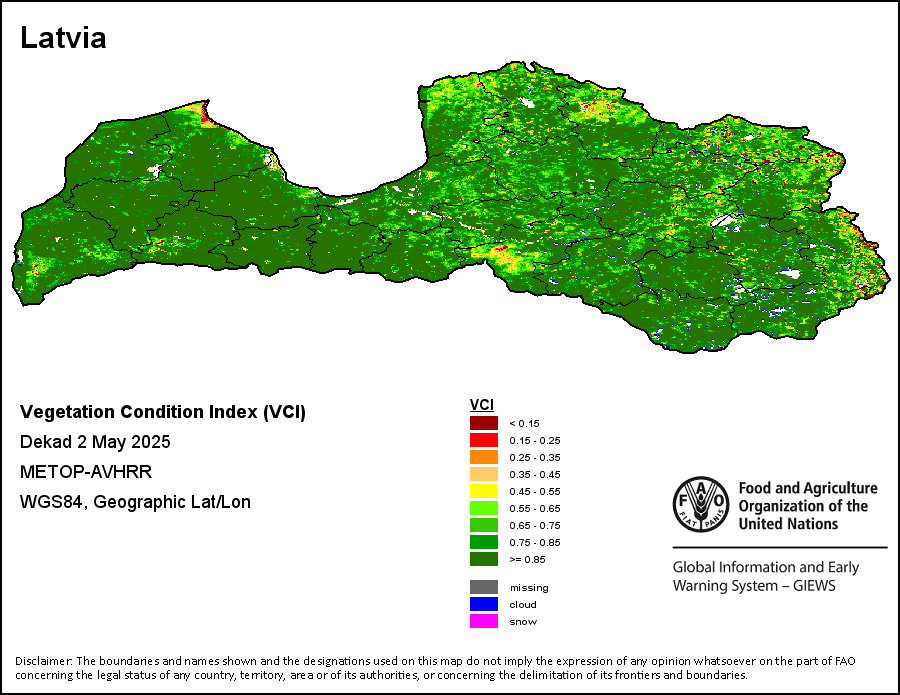
Task: Select the red '0.15 - 0.25' legend swatch
Action: pos(484,440)
